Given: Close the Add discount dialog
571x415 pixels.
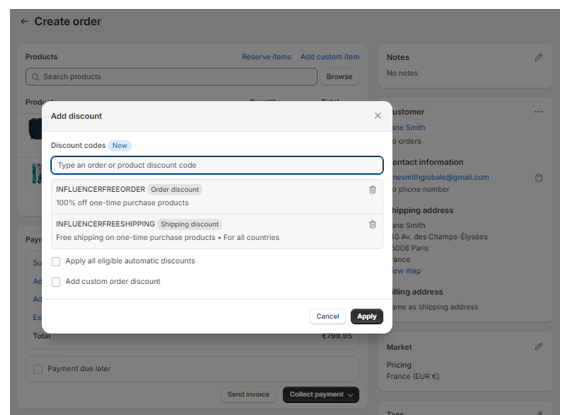Looking at the screenshot, I should 378,116.
